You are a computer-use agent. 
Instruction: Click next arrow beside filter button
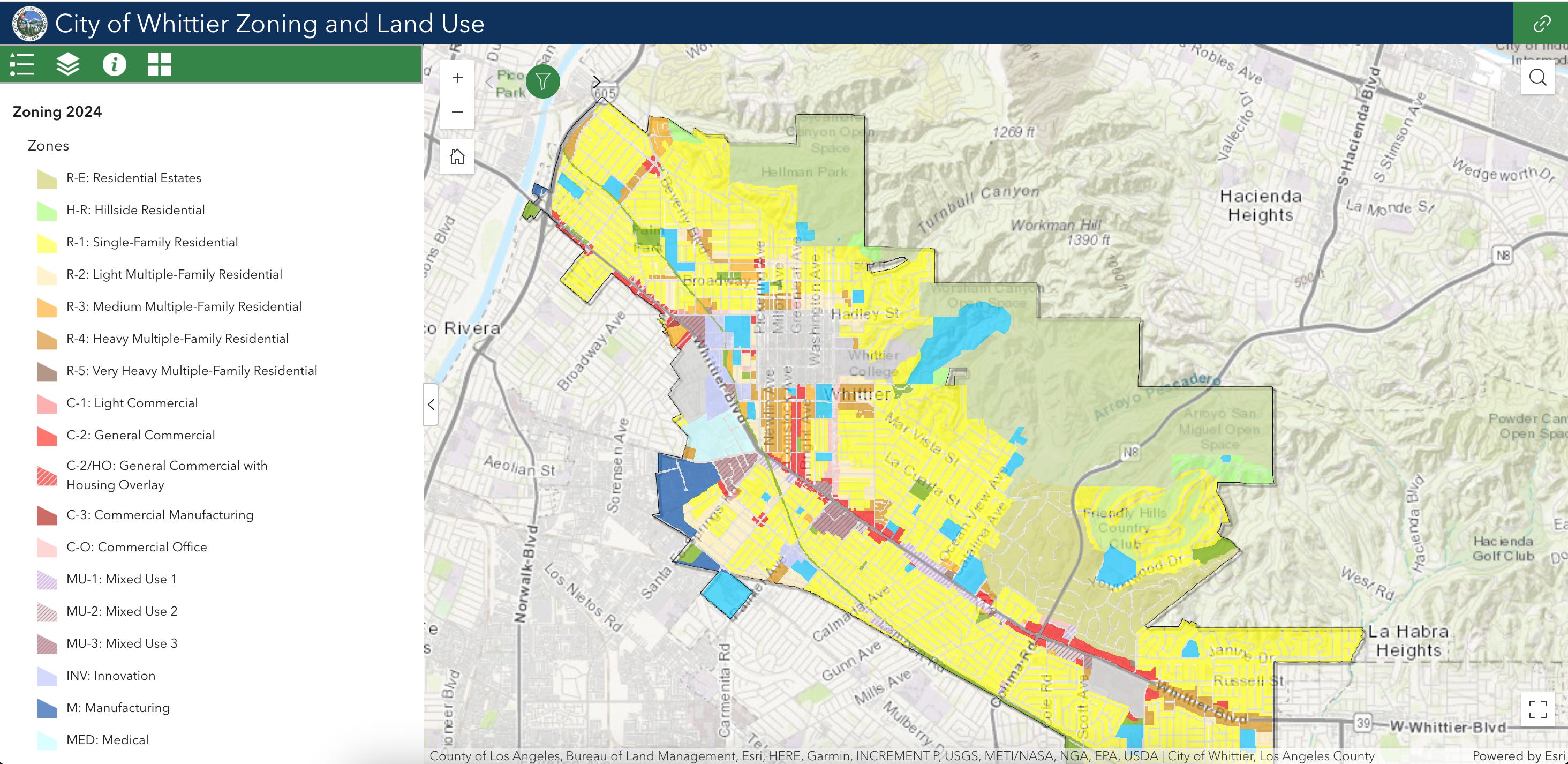pyautogui.click(x=597, y=81)
